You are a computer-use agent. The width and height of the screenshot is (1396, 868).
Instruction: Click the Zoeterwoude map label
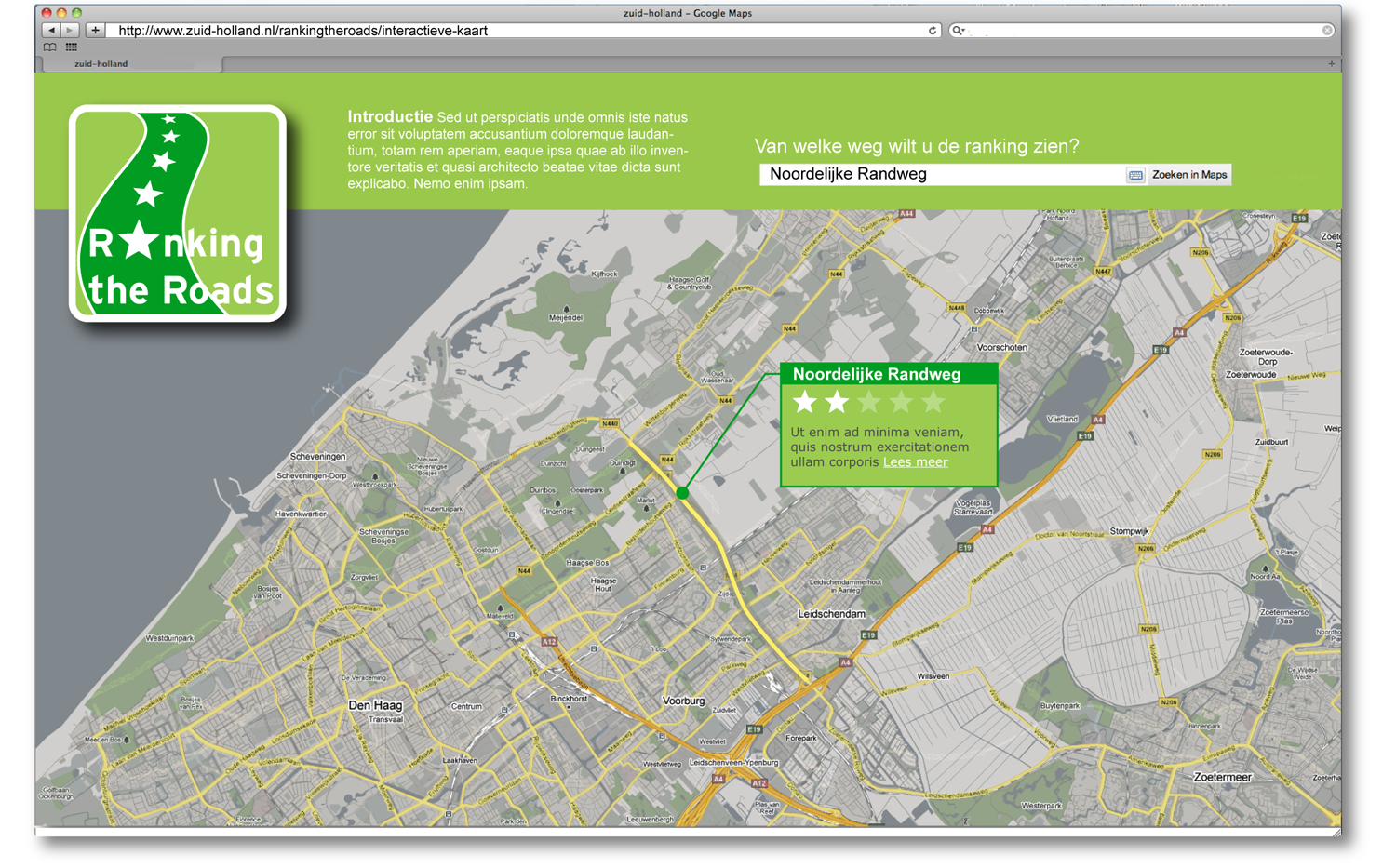(1251, 375)
